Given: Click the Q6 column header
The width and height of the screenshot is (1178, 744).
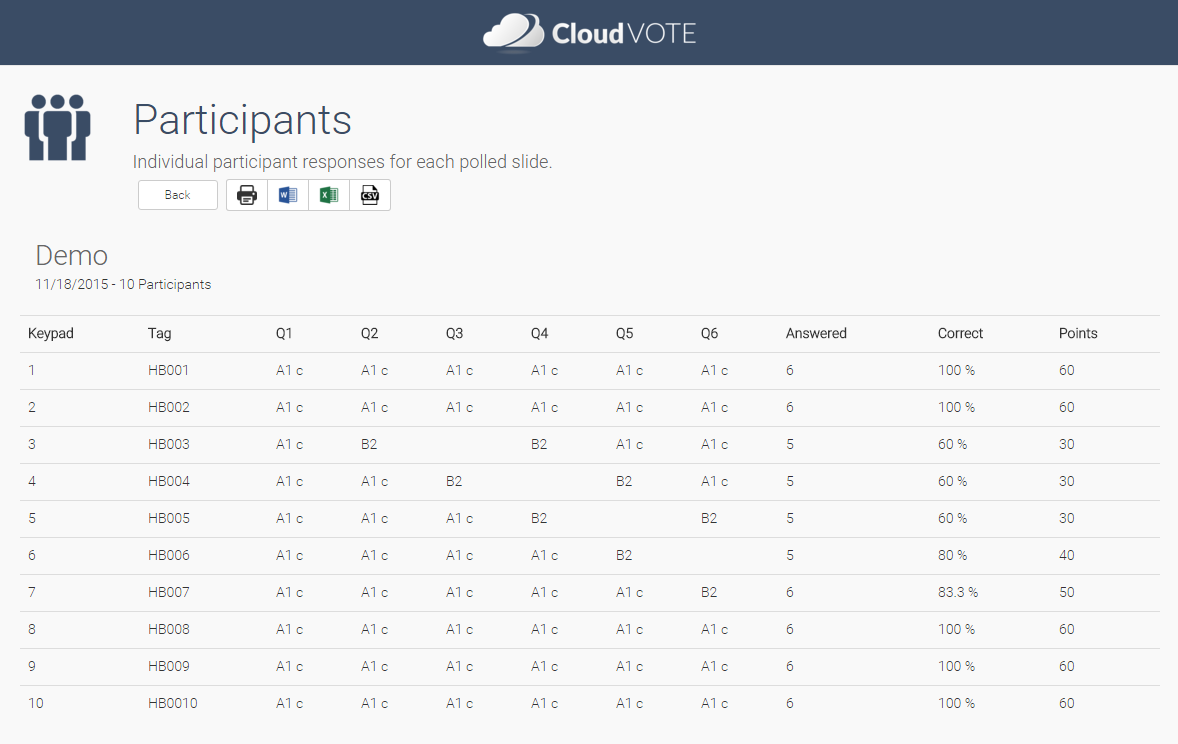Looking at the screenshot, I should coord(709,333).
